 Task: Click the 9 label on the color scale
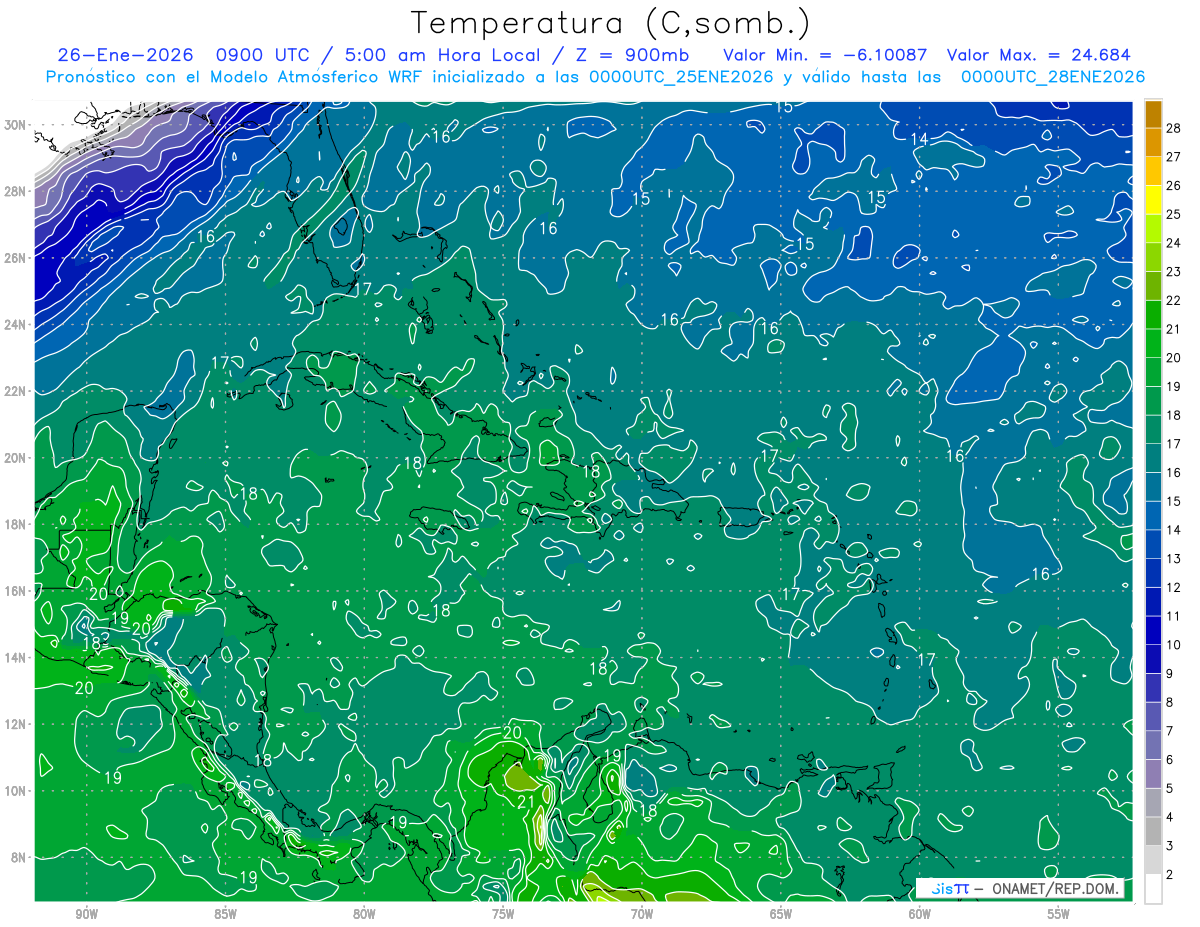[1170, 674]
